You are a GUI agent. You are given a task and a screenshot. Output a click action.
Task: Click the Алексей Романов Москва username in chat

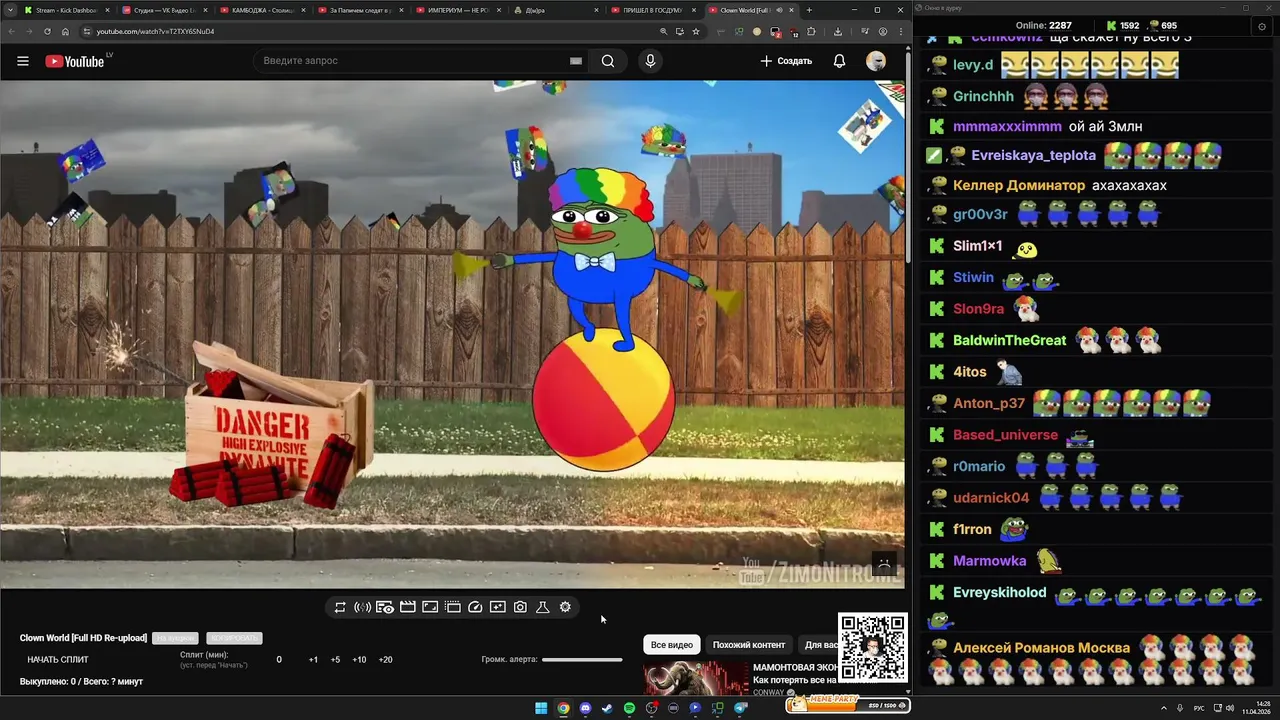point(1041,648)
